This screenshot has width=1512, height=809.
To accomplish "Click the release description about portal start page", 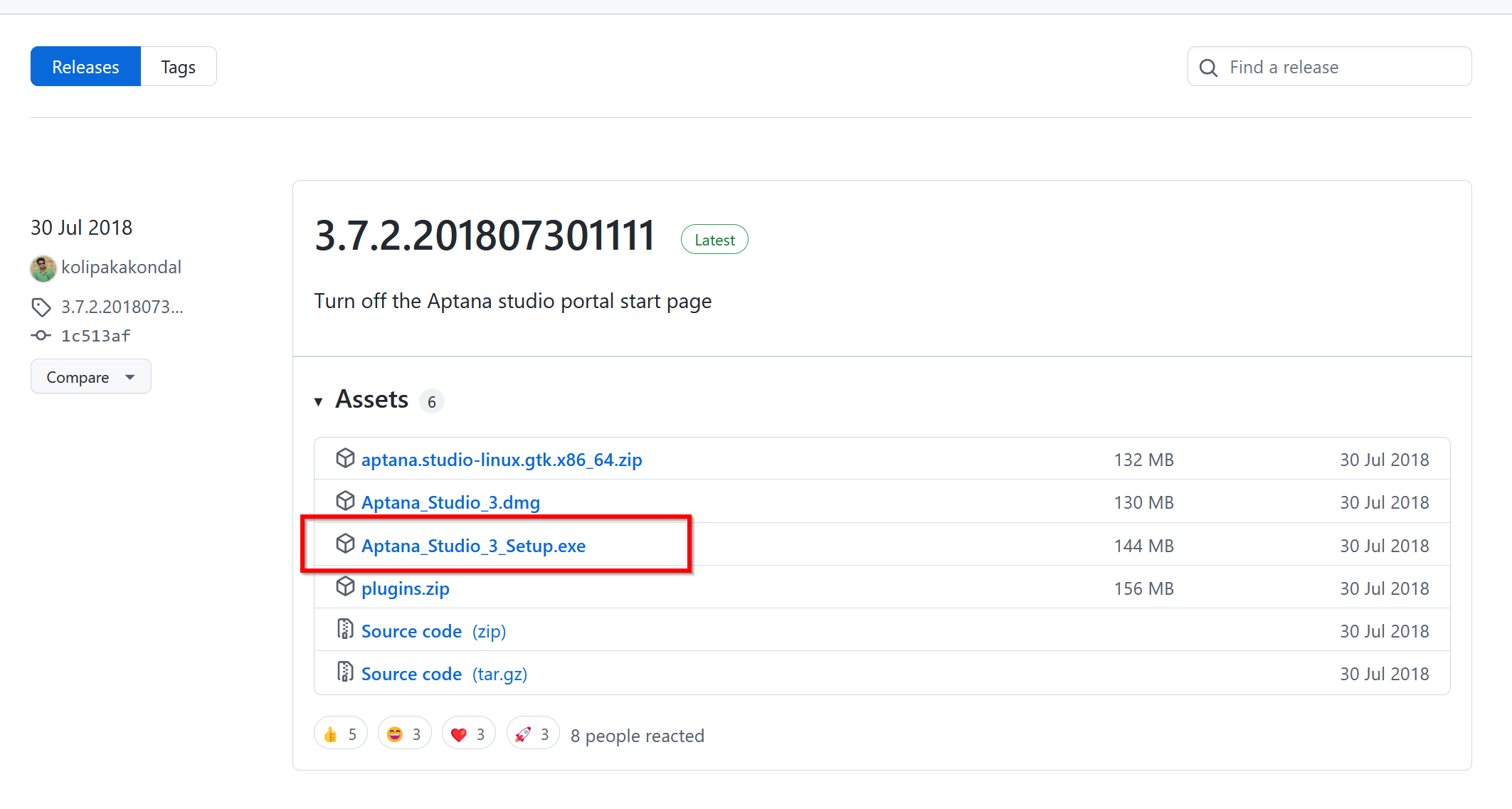I will tap(513, 302).
